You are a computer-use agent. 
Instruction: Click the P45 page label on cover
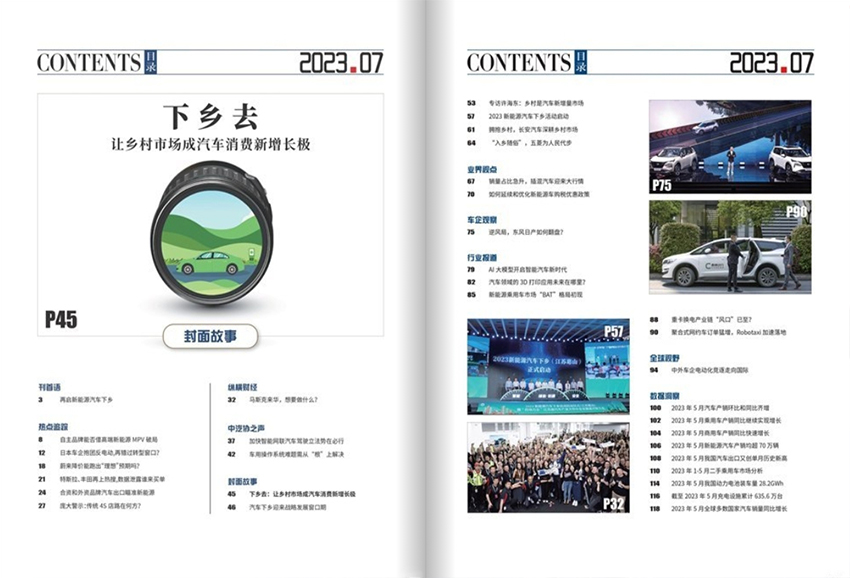click(x=61, y=319)
